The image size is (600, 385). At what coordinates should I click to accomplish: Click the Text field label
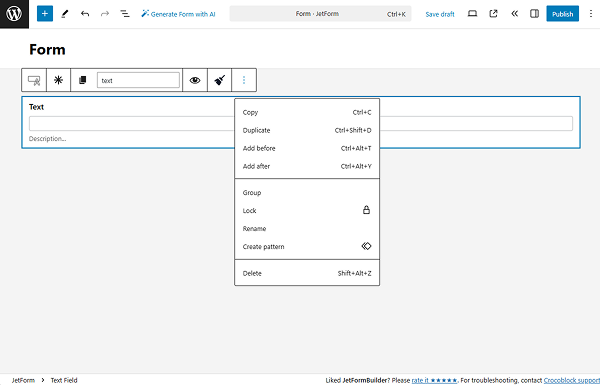tap(36, 107)
